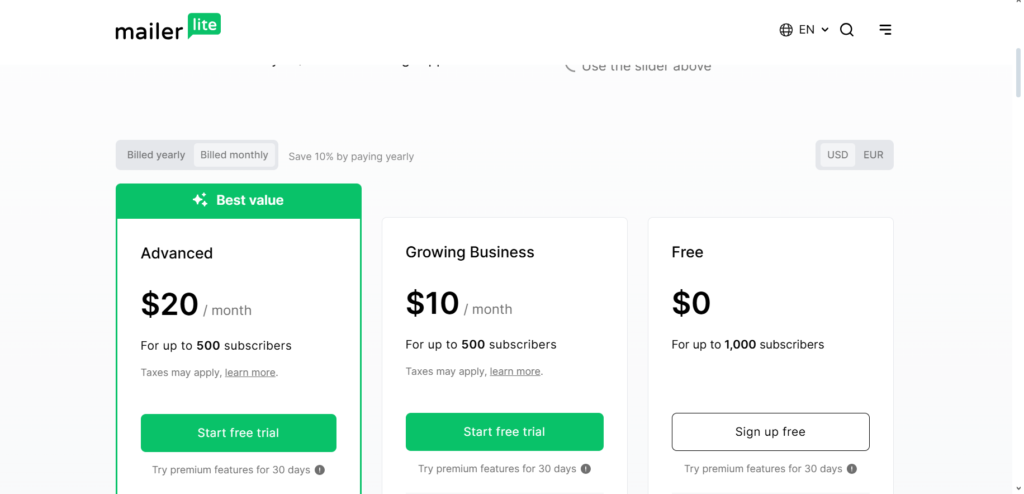Select Billed monthly option

(234, 155)
